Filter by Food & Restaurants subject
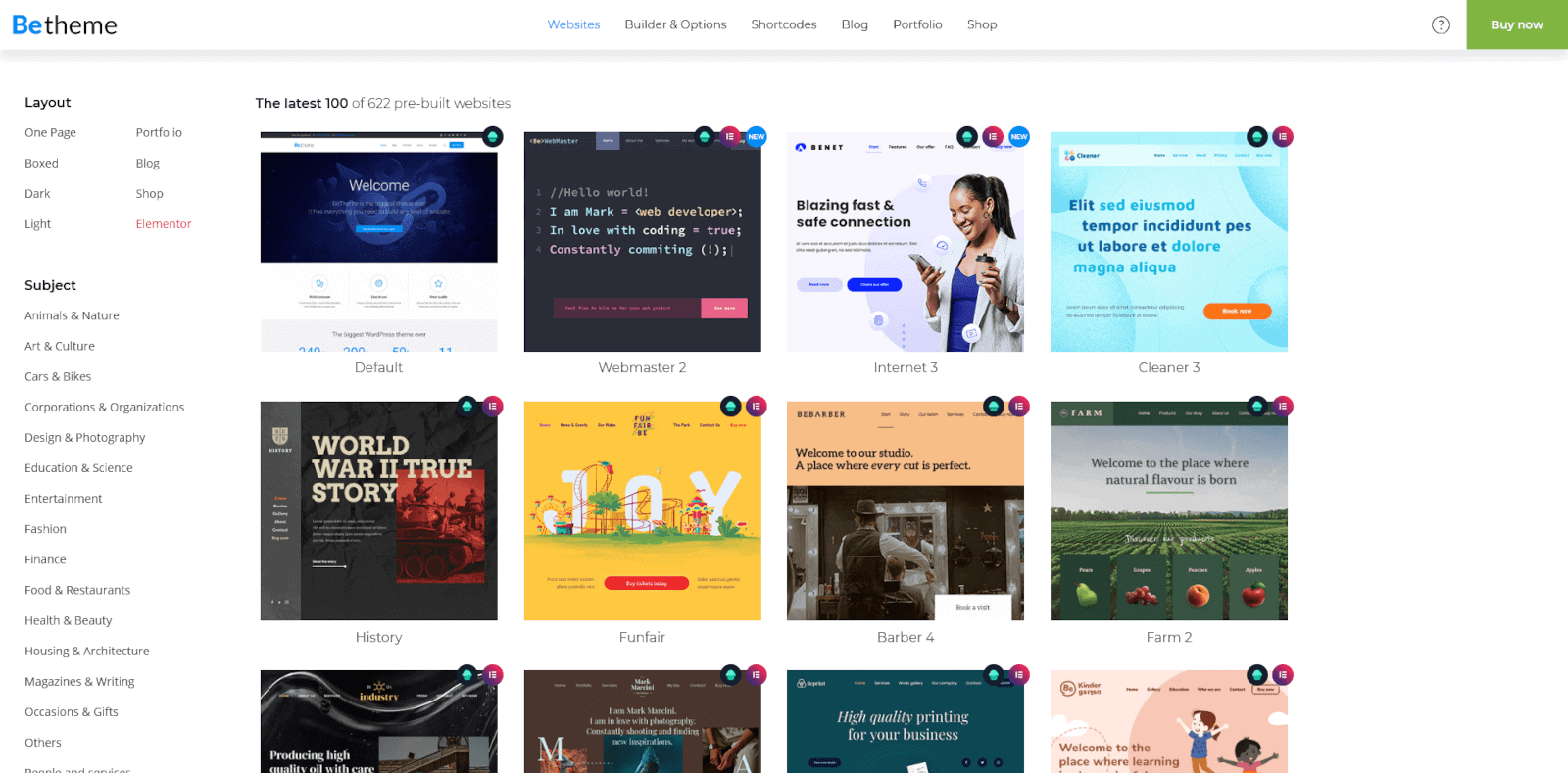The height and width of the screenshot is (773, 1568). click(77, 590)
